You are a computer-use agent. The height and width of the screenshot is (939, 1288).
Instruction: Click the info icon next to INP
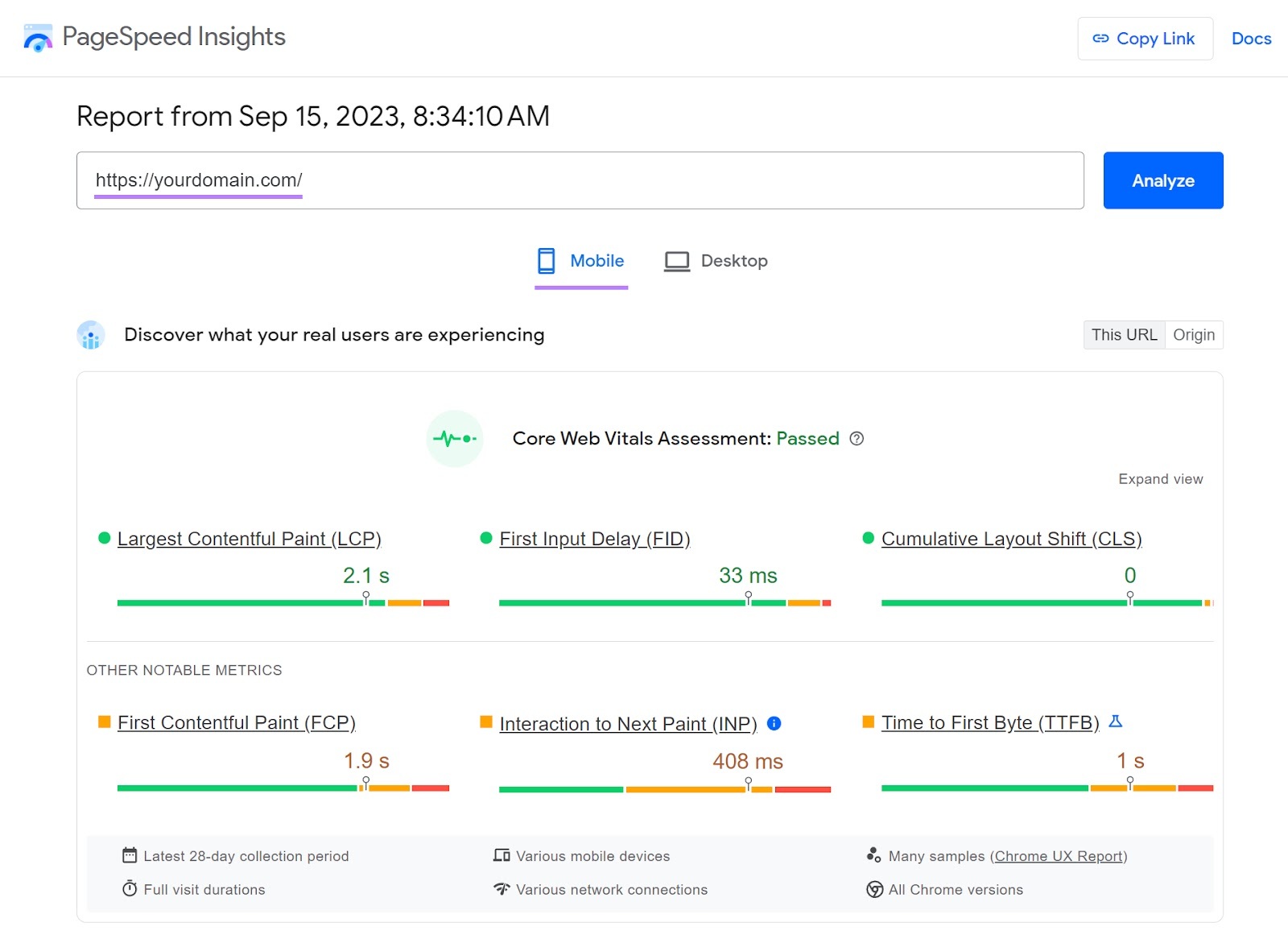[774, 723]
